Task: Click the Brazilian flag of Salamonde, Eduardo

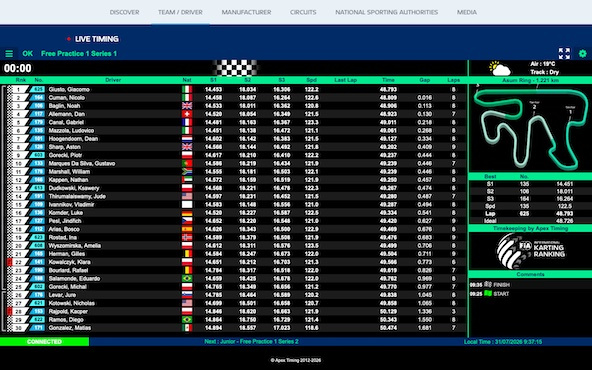Action: pyautogui.click(x=187, y=278)
